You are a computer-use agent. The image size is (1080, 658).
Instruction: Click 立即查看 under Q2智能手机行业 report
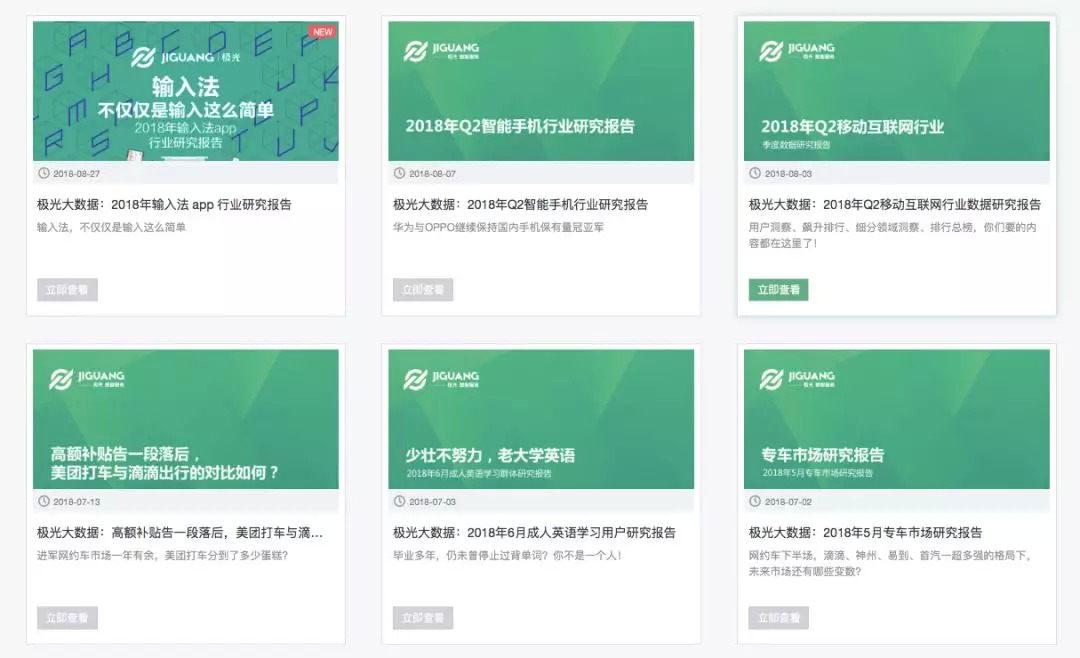[423, 290]
